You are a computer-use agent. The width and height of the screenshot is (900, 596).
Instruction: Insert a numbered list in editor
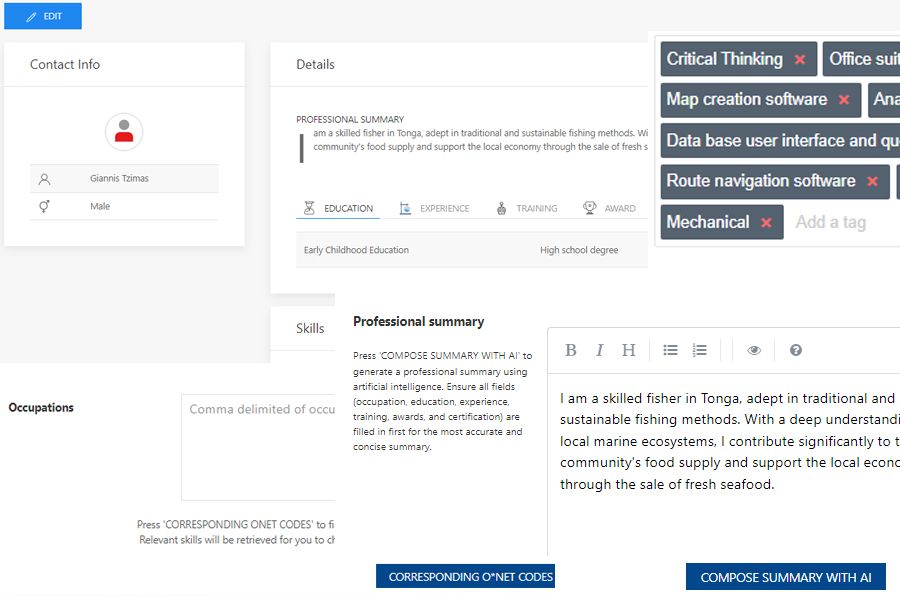pos(699,350)
